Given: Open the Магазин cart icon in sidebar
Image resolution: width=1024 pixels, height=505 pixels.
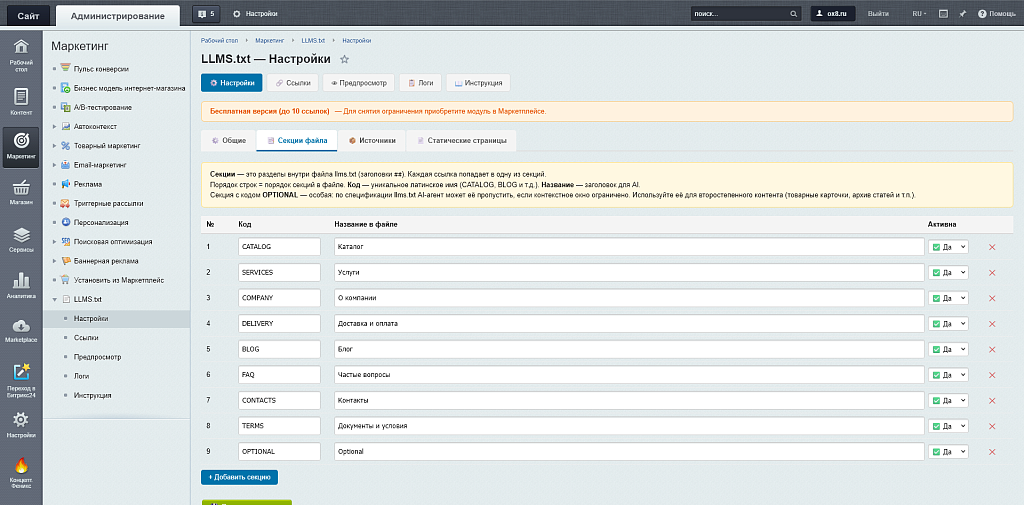Looking at the screenshot, I should [x=21, y=191].
